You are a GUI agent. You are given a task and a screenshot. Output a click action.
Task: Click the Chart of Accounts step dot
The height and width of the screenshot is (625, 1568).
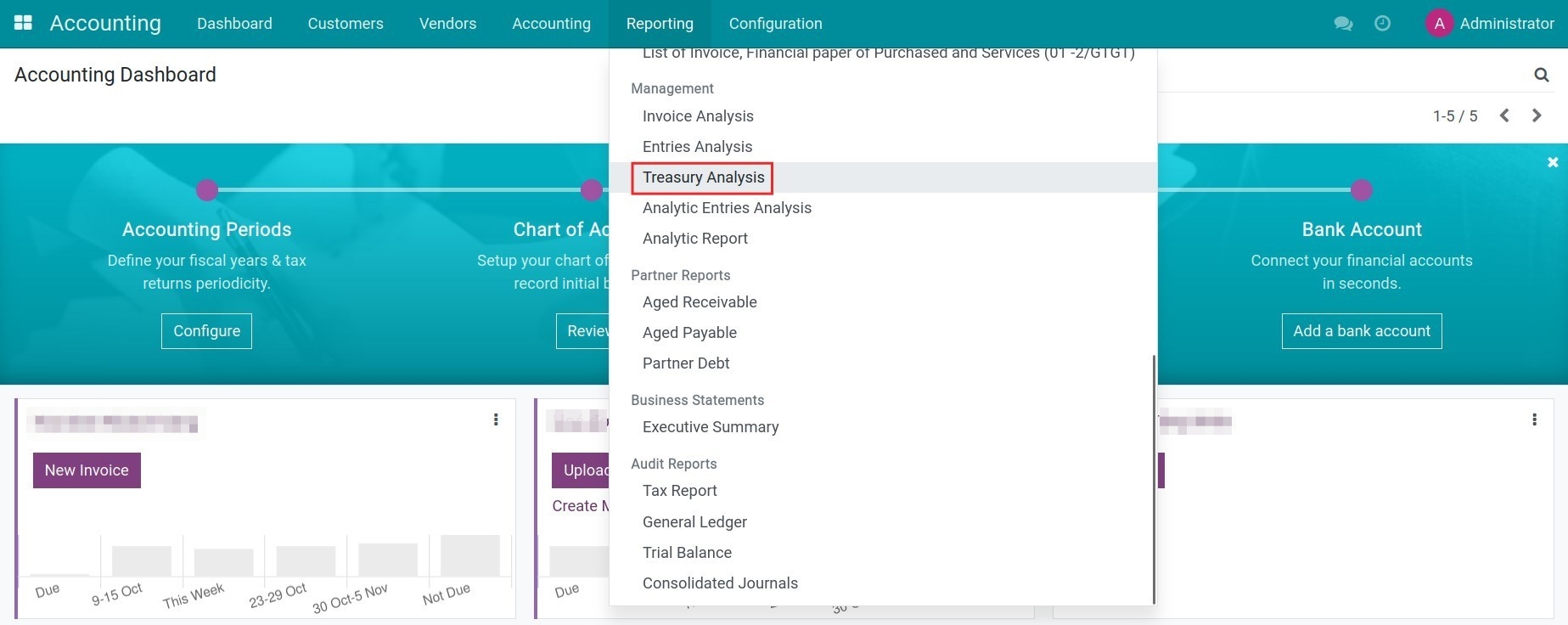(592, 190)
